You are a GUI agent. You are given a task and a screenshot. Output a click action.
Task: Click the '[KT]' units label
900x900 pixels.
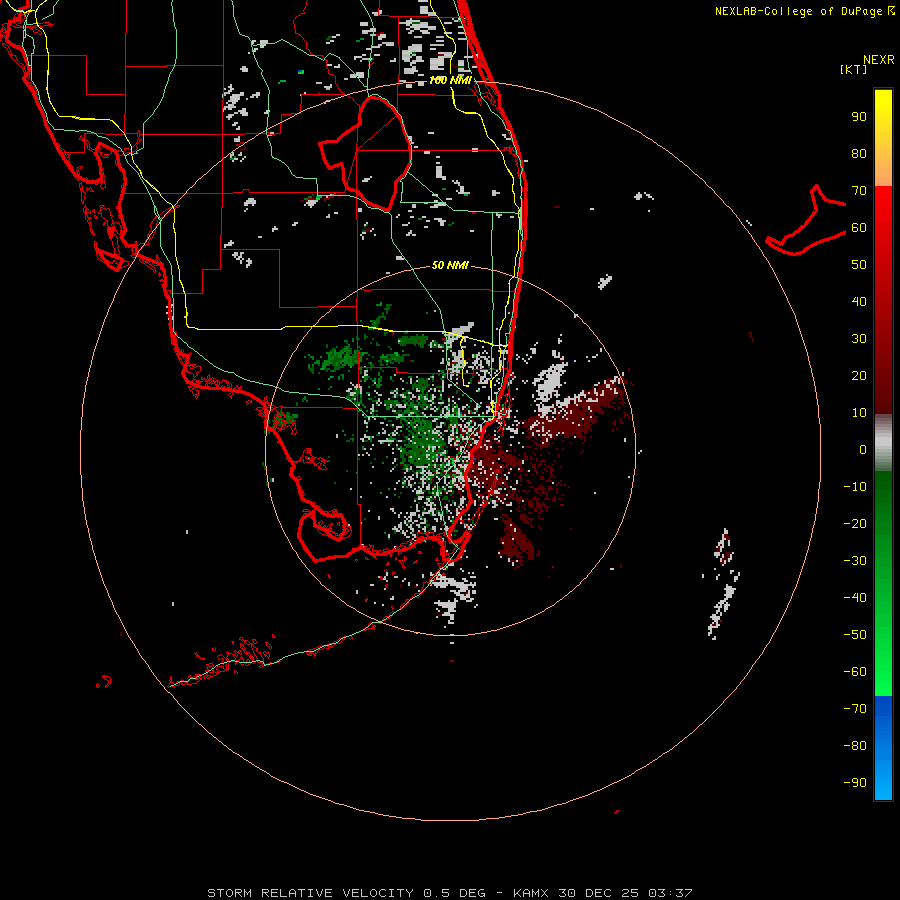(x=854, y=70)
